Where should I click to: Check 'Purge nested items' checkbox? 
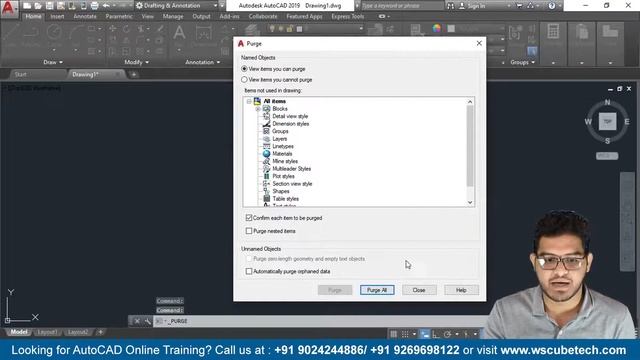(x=249, y=231)
